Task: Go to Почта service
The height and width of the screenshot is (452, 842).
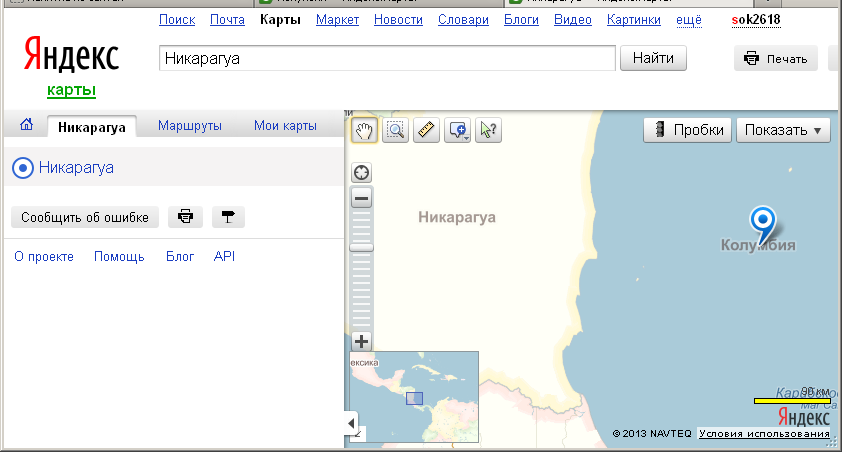Action: [227, 20]
